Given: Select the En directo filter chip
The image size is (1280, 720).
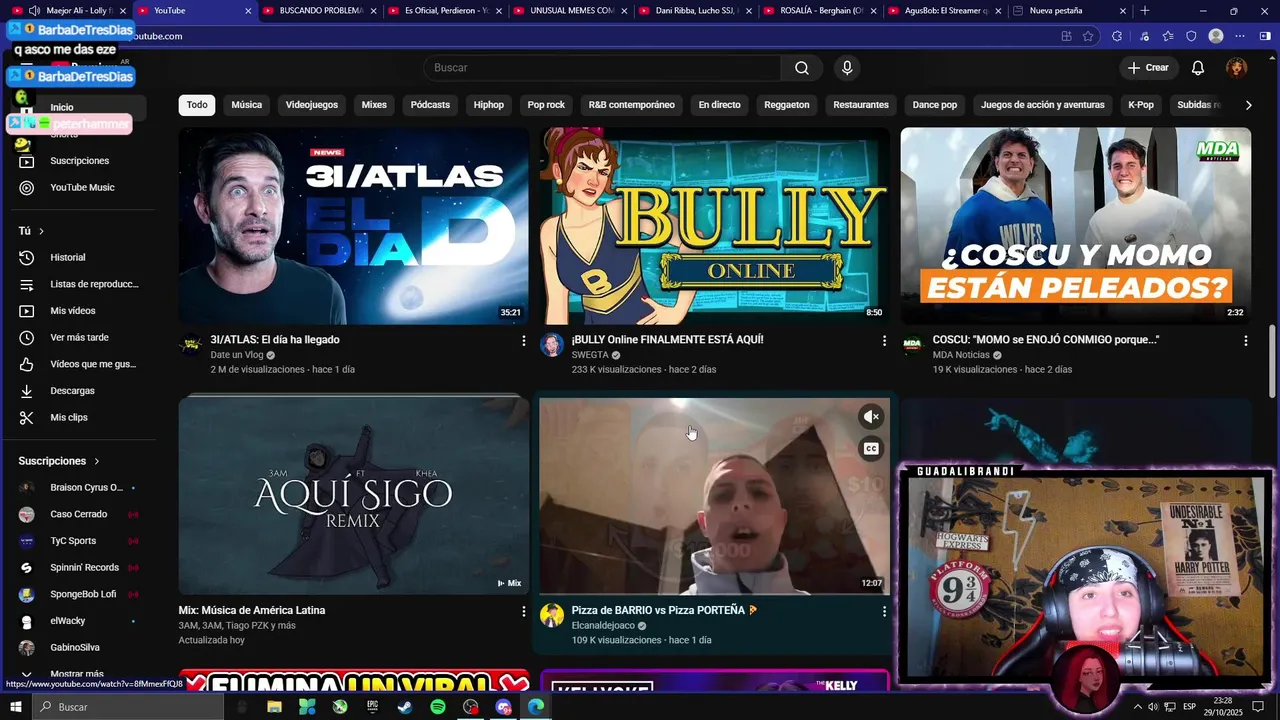Looking at the screenshot, I should [x=720, y=105].
